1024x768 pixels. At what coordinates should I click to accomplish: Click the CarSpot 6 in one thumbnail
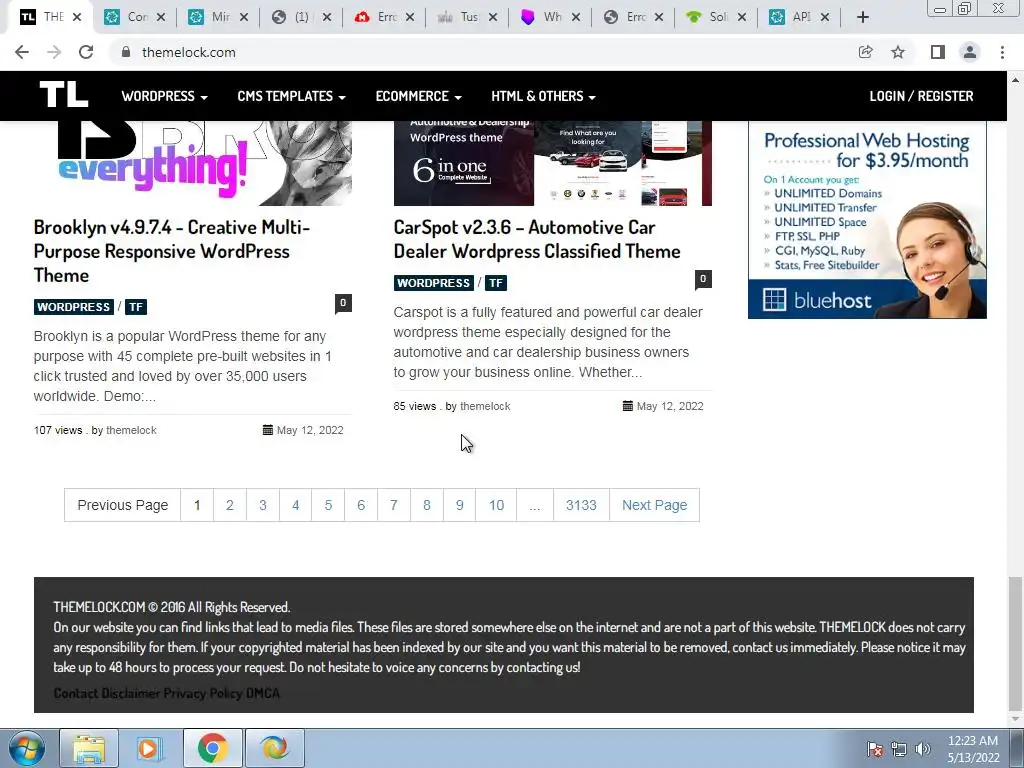(x=552, y=163)
